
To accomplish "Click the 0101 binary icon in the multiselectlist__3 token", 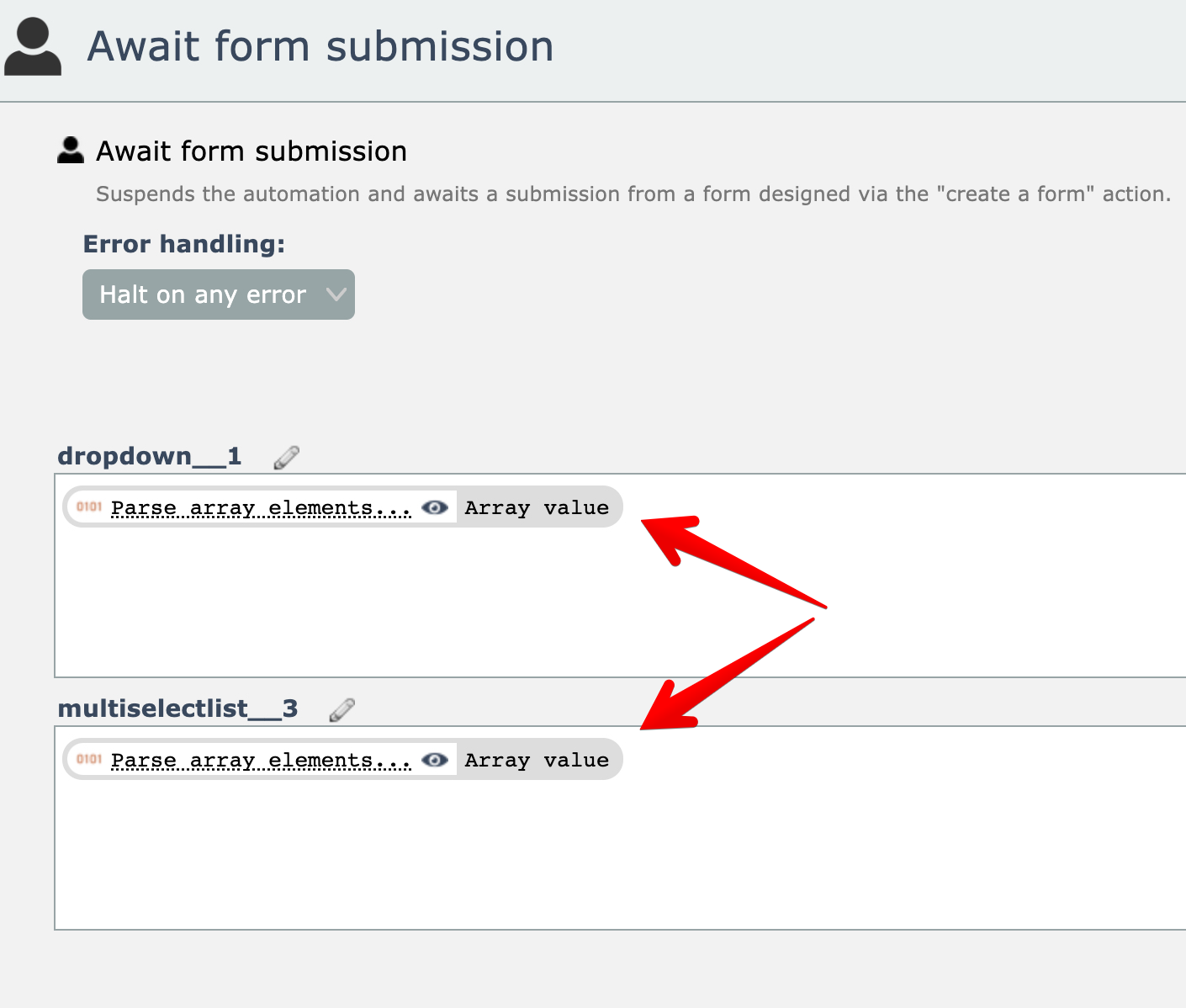I will tap(89, 759).
